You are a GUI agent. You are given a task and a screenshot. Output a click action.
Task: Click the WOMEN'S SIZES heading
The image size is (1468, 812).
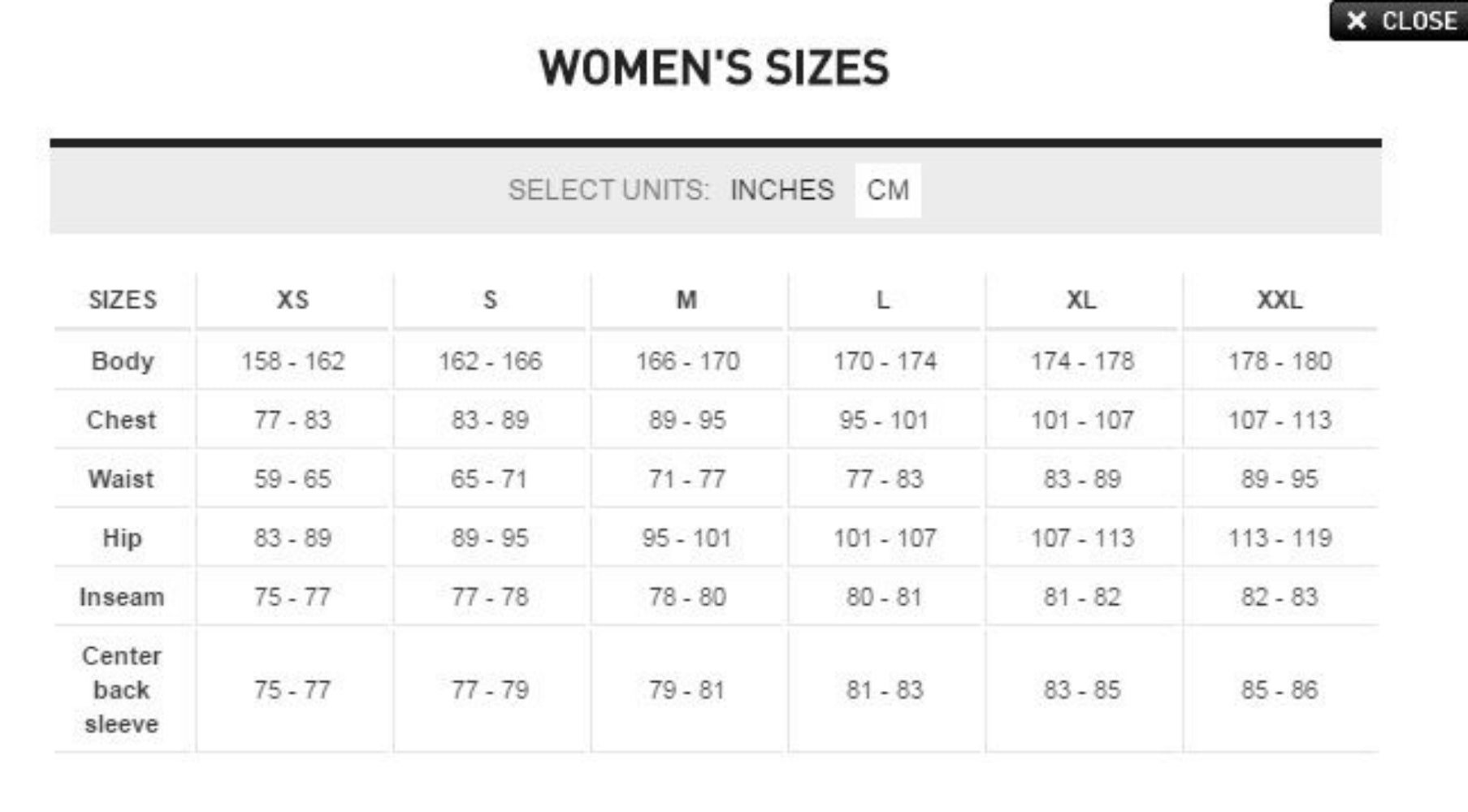pos(714,67)
